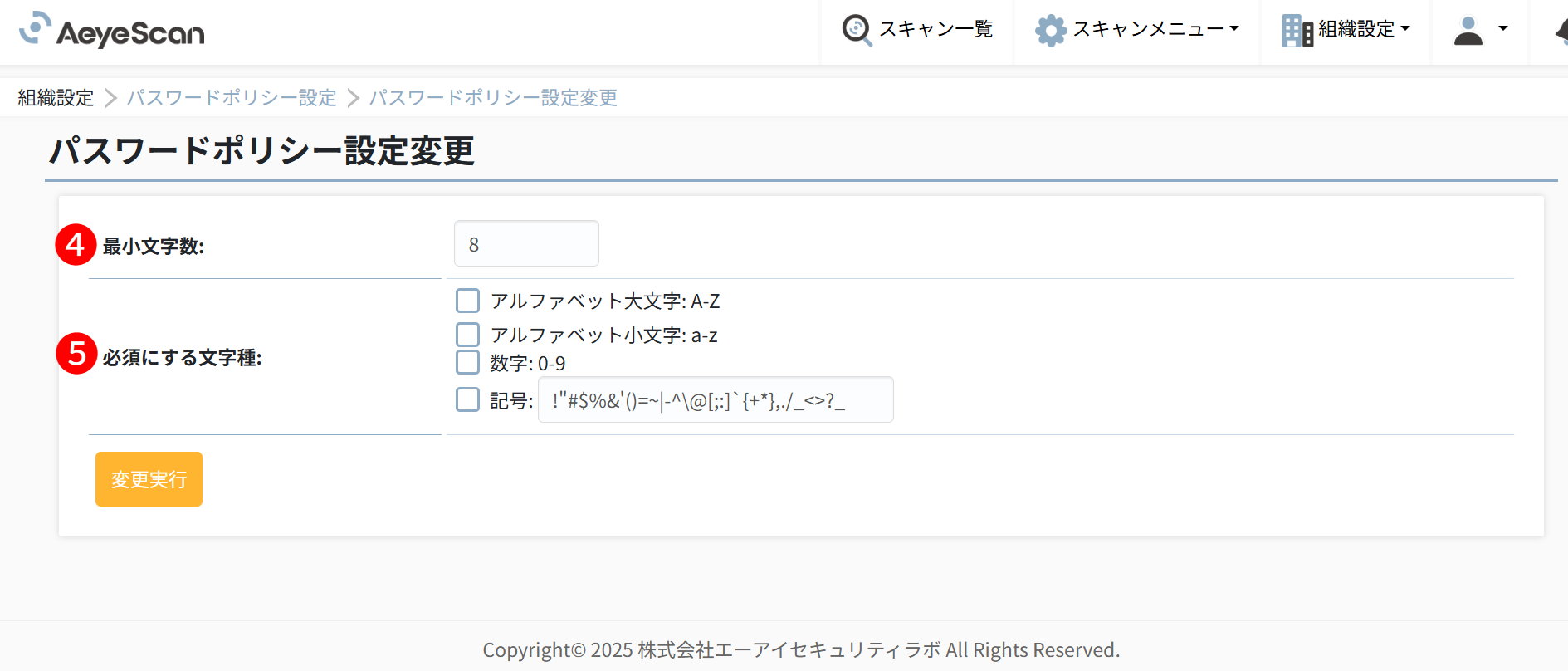The height and width of the screenshot is (671, 1568).
Task: Open the スキャンメニュー menu label
Action: pos(1148,29)
